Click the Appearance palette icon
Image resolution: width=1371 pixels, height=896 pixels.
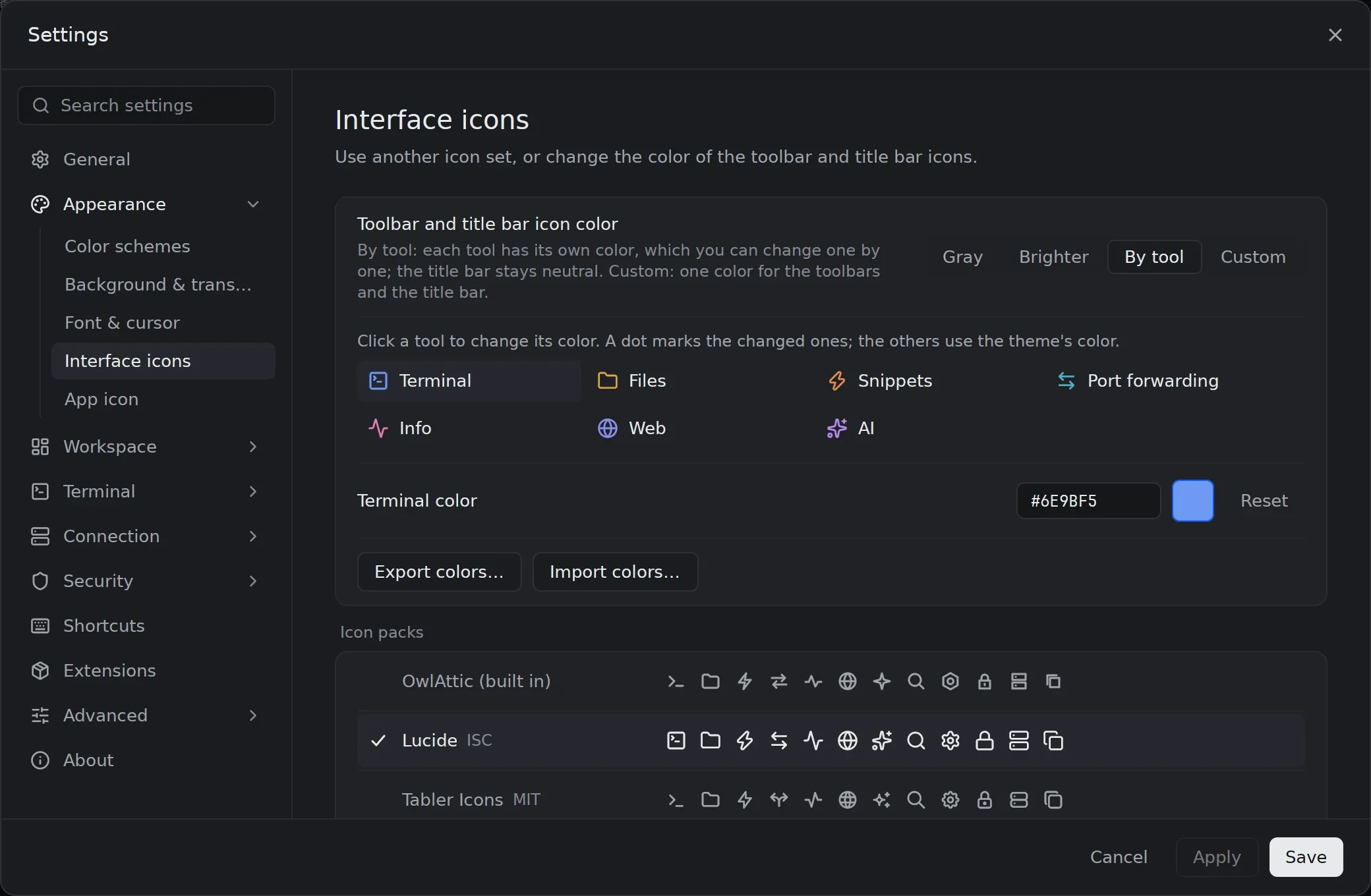point(40,204)
